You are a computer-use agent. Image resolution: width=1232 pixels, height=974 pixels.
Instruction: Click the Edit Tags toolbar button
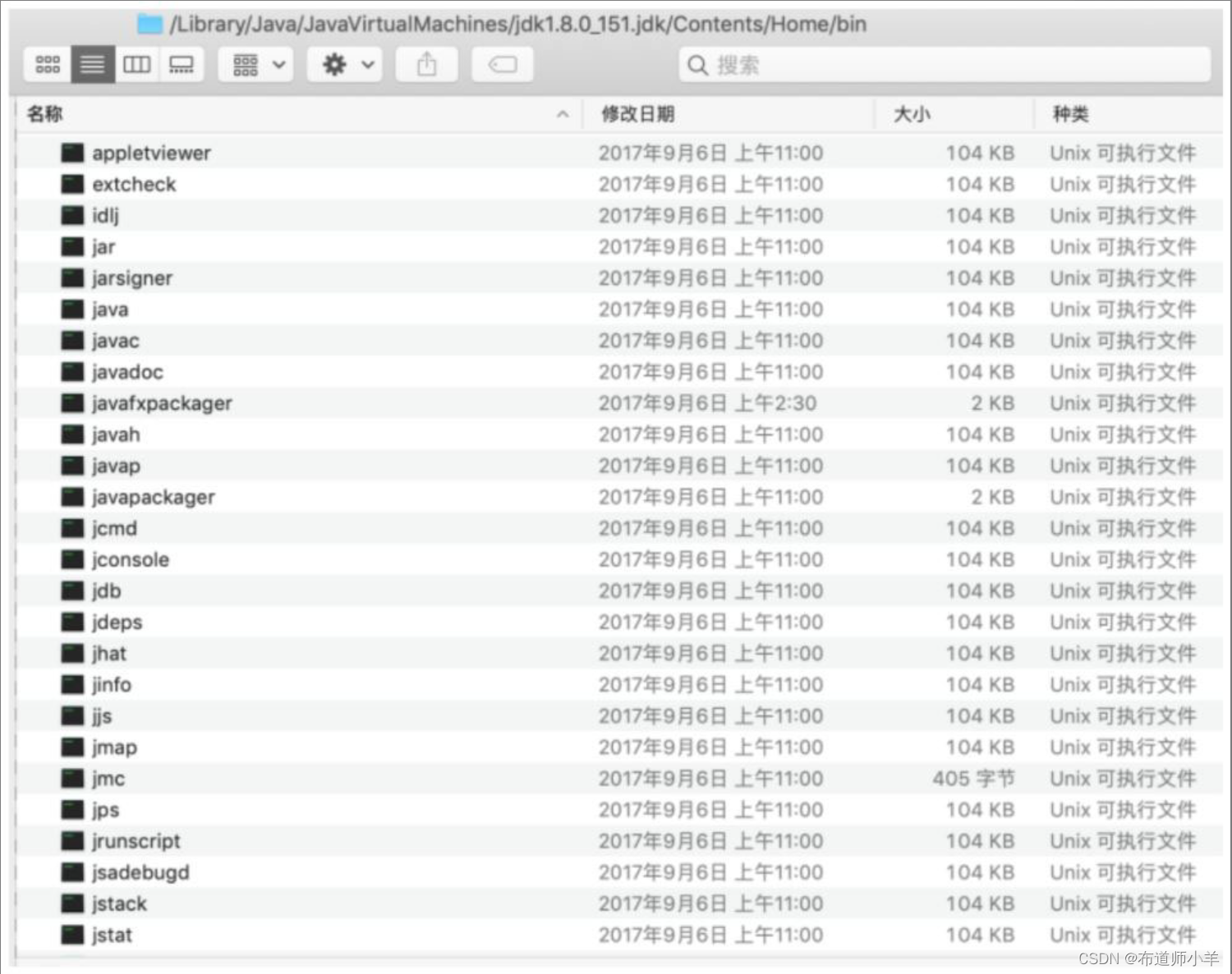pos(503,64)
